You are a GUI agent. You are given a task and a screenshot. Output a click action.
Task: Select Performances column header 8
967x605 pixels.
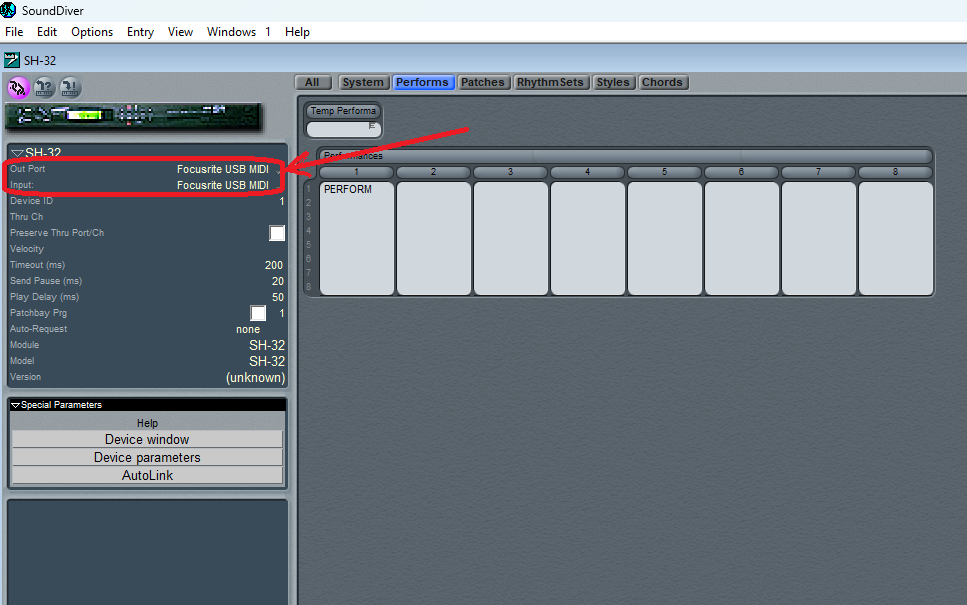click(895, 172)
